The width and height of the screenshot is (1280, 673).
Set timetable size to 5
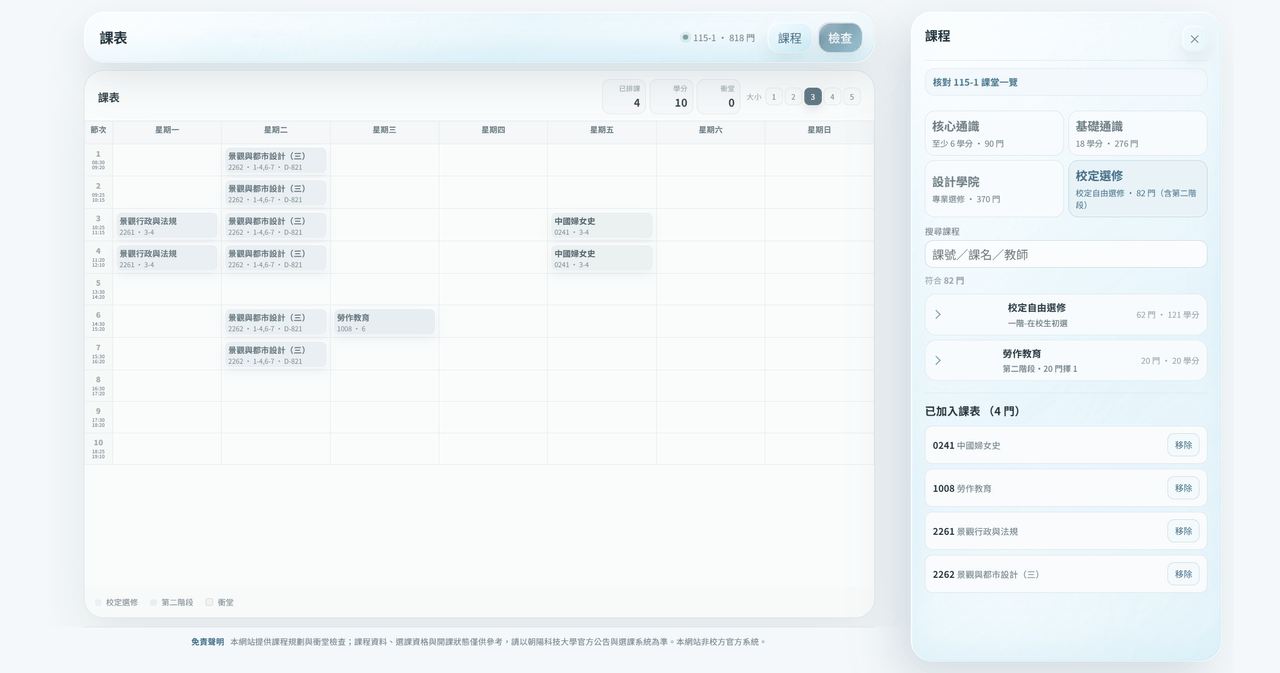coord(852,97)
